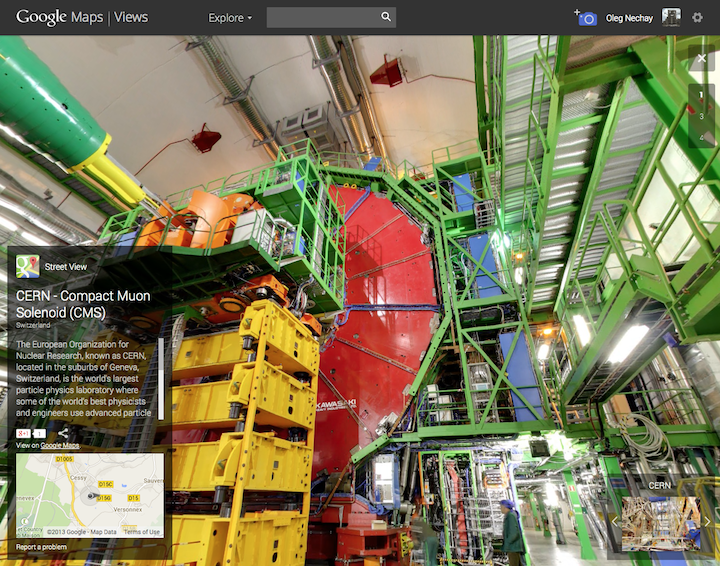The width and height of the screenshot is (720, 566).
Task: Go to previous CERN collection thumbnail arrow
Action: tap(615, 521)
